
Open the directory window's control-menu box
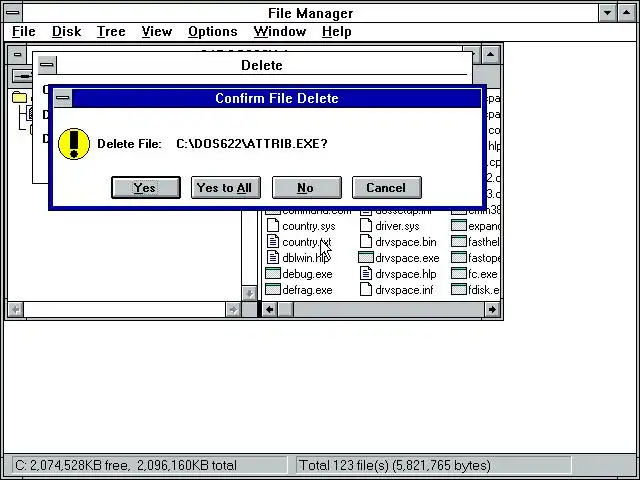click(18, 54)
